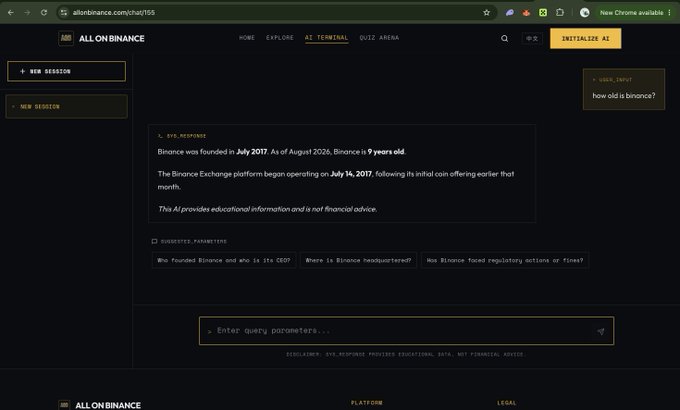Click the All On Binance header logo icon
Viewport: 680px width, 410px height.
(x=66, y=38)
